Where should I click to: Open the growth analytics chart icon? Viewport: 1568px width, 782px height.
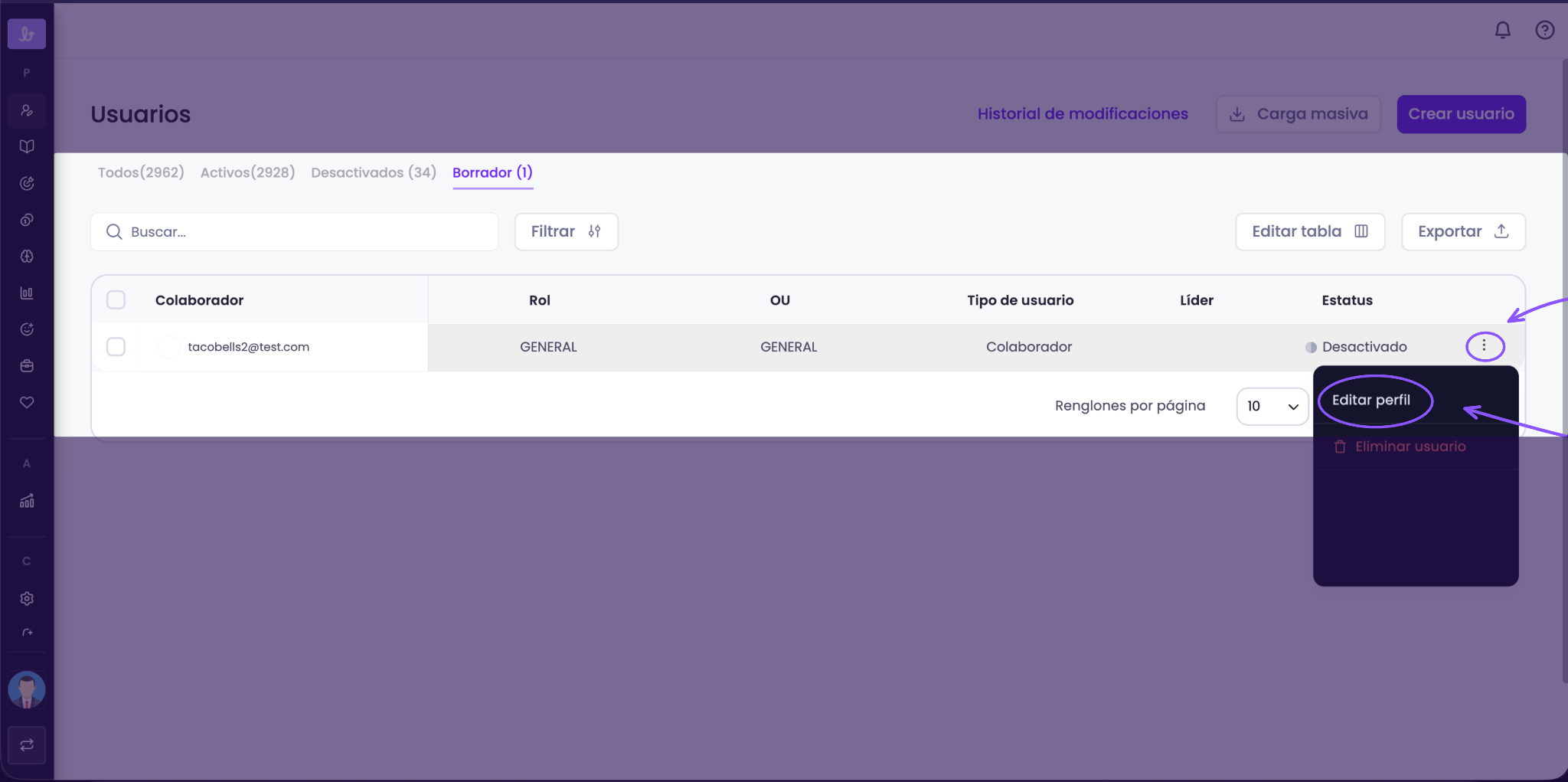pyautogui.click(x=27, y=501)
